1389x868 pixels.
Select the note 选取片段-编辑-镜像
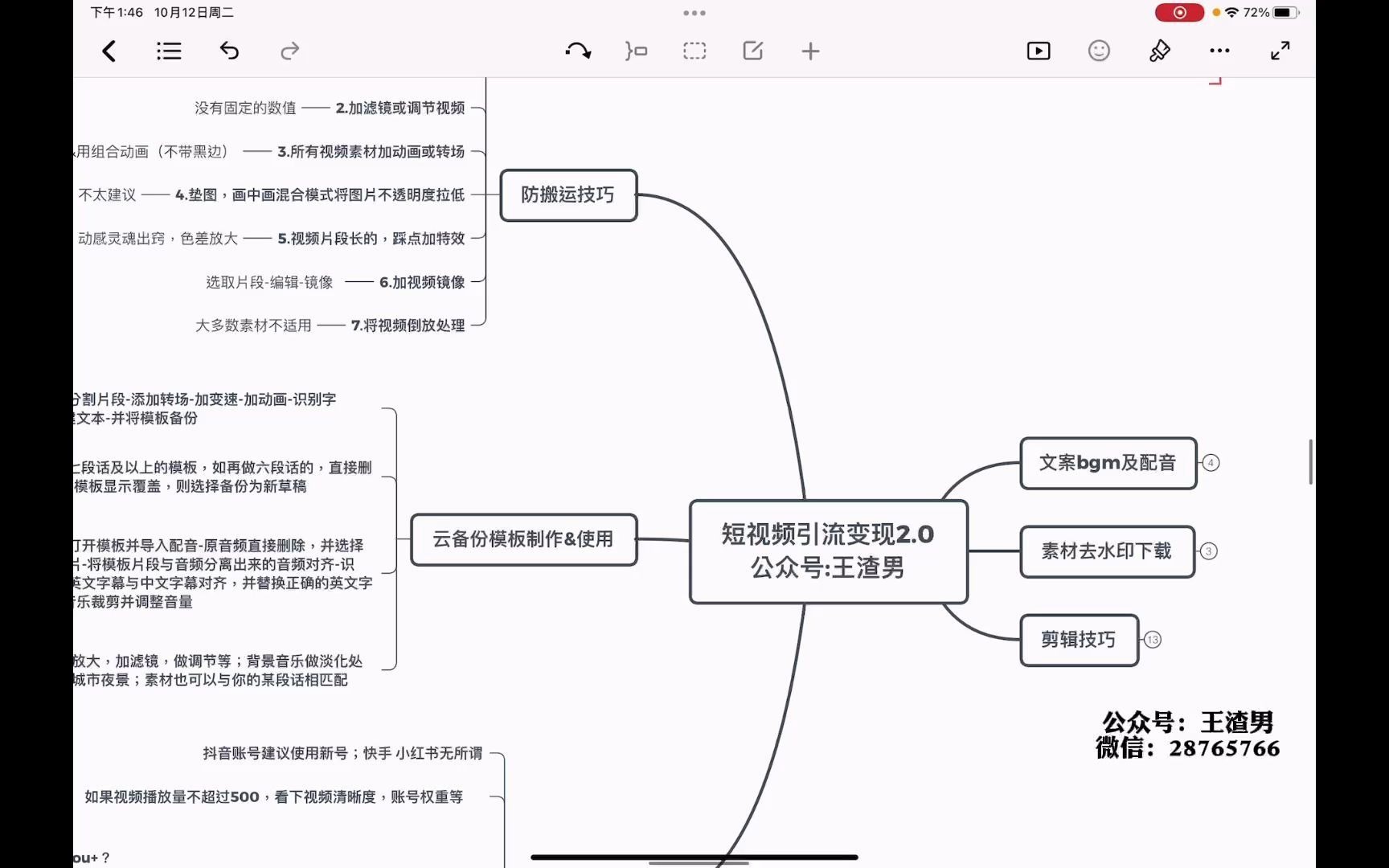(x=269, y=282)
